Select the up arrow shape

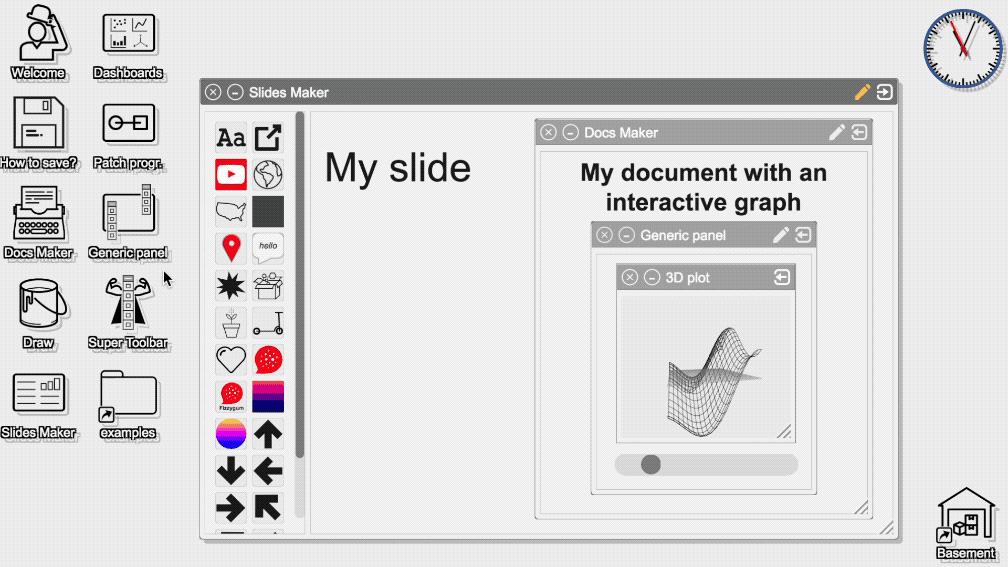pyautogui.click(x=268, y=433)
